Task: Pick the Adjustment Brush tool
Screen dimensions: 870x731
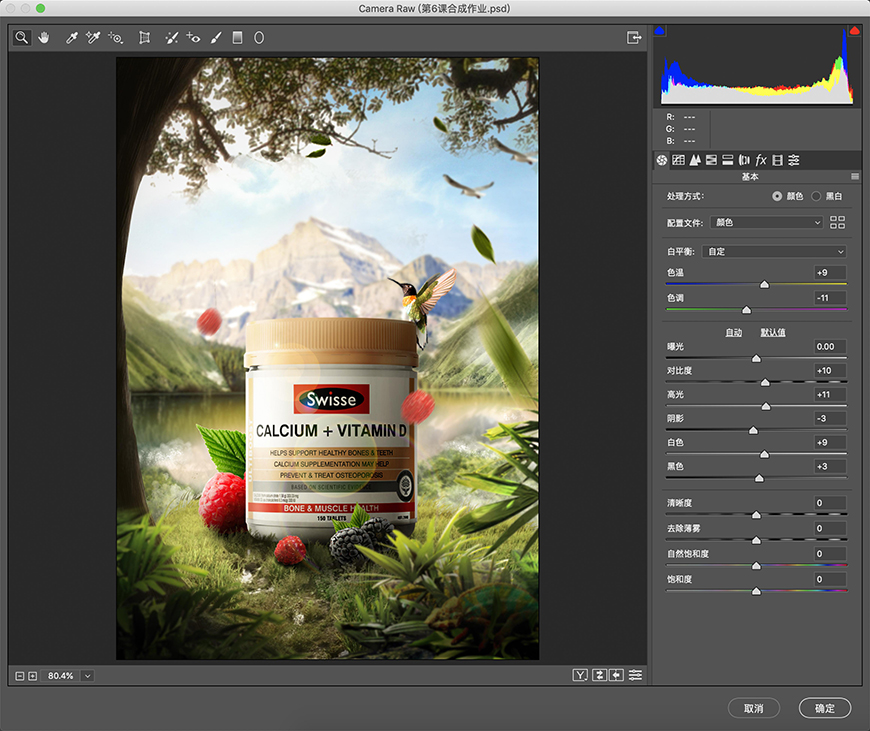Action: click(216, 38)
